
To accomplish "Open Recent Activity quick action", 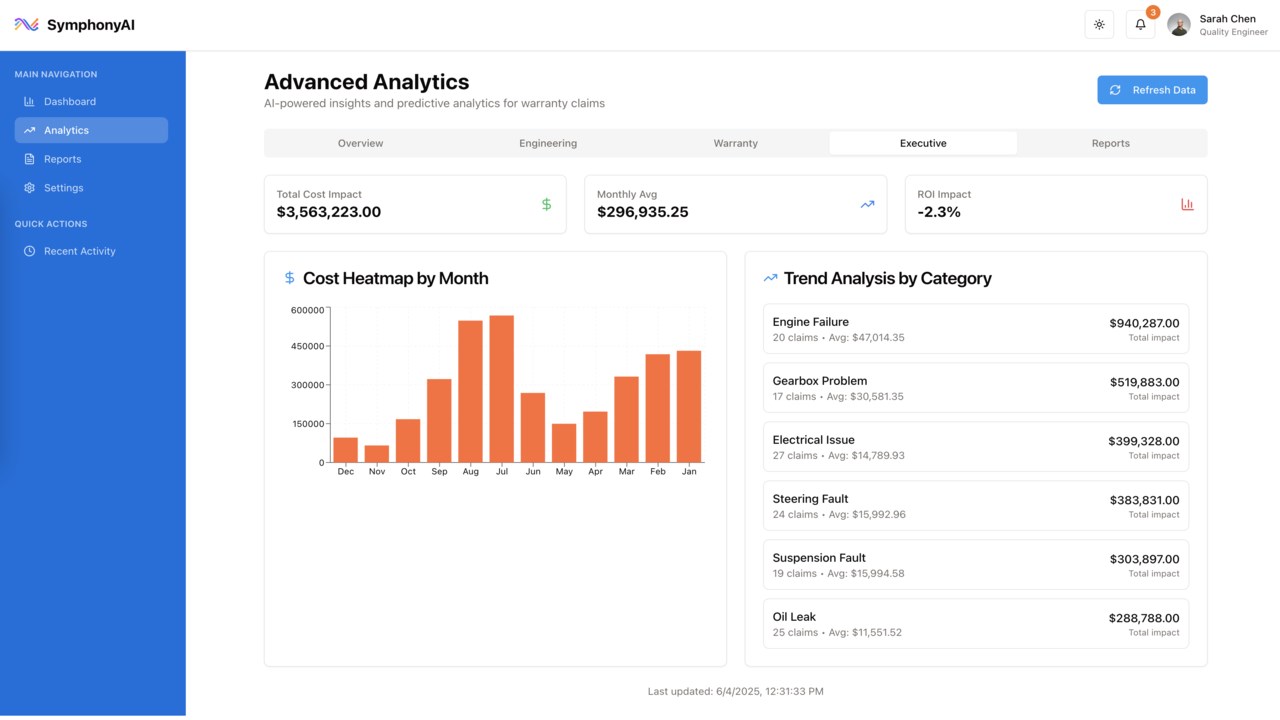I will (79, 251).
